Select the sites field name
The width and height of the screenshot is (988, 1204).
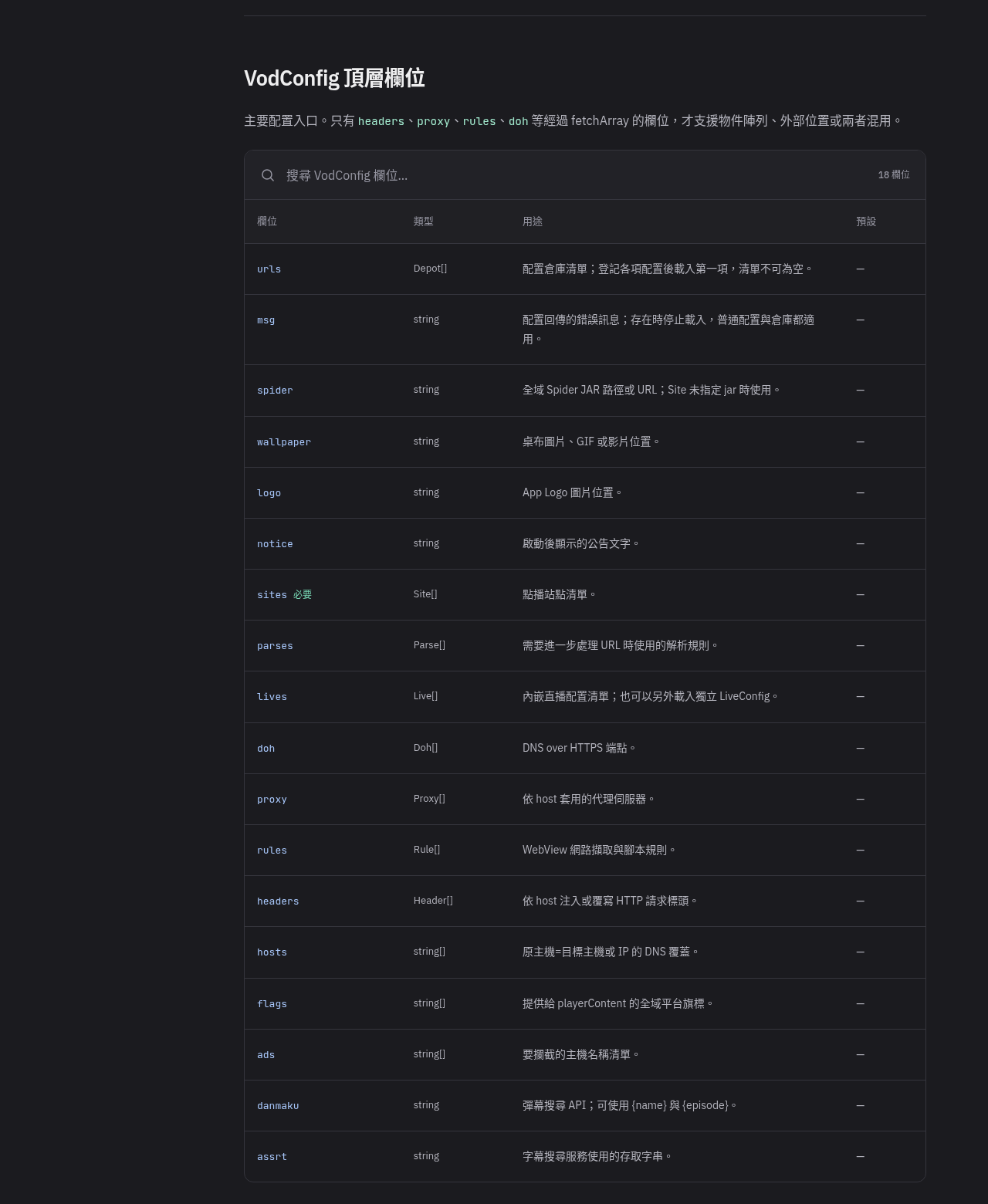click(x=272, y=595)
